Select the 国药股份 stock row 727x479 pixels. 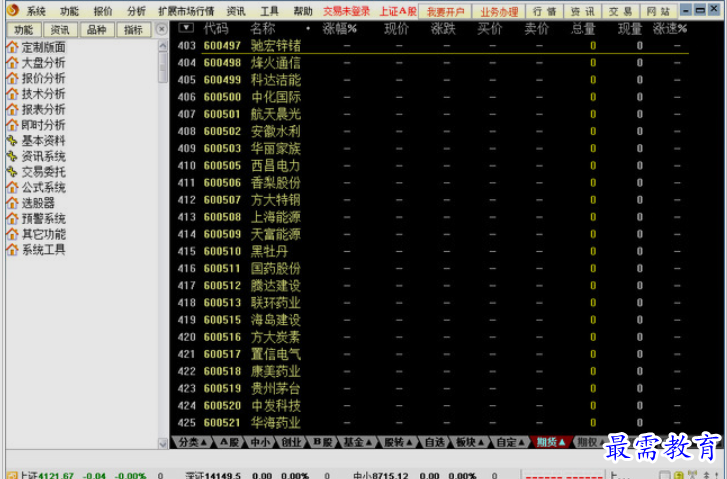pos(432,268)
